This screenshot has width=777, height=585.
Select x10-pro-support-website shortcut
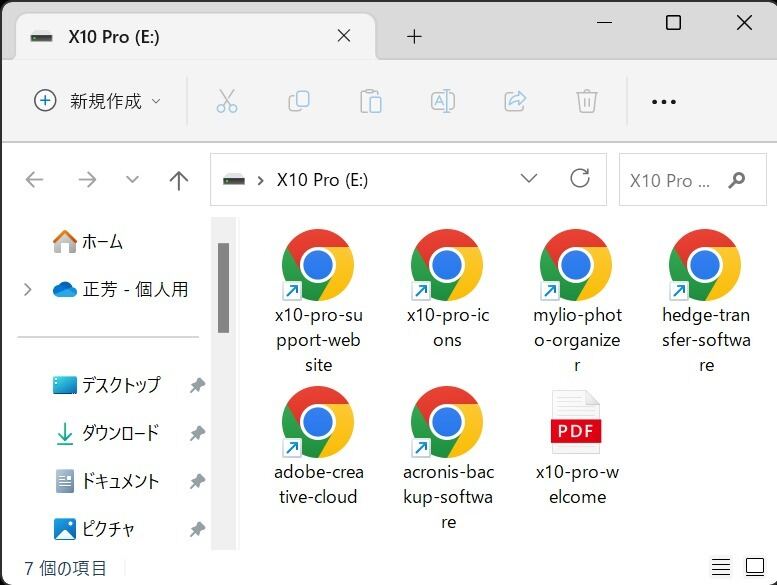pos(318,301)
